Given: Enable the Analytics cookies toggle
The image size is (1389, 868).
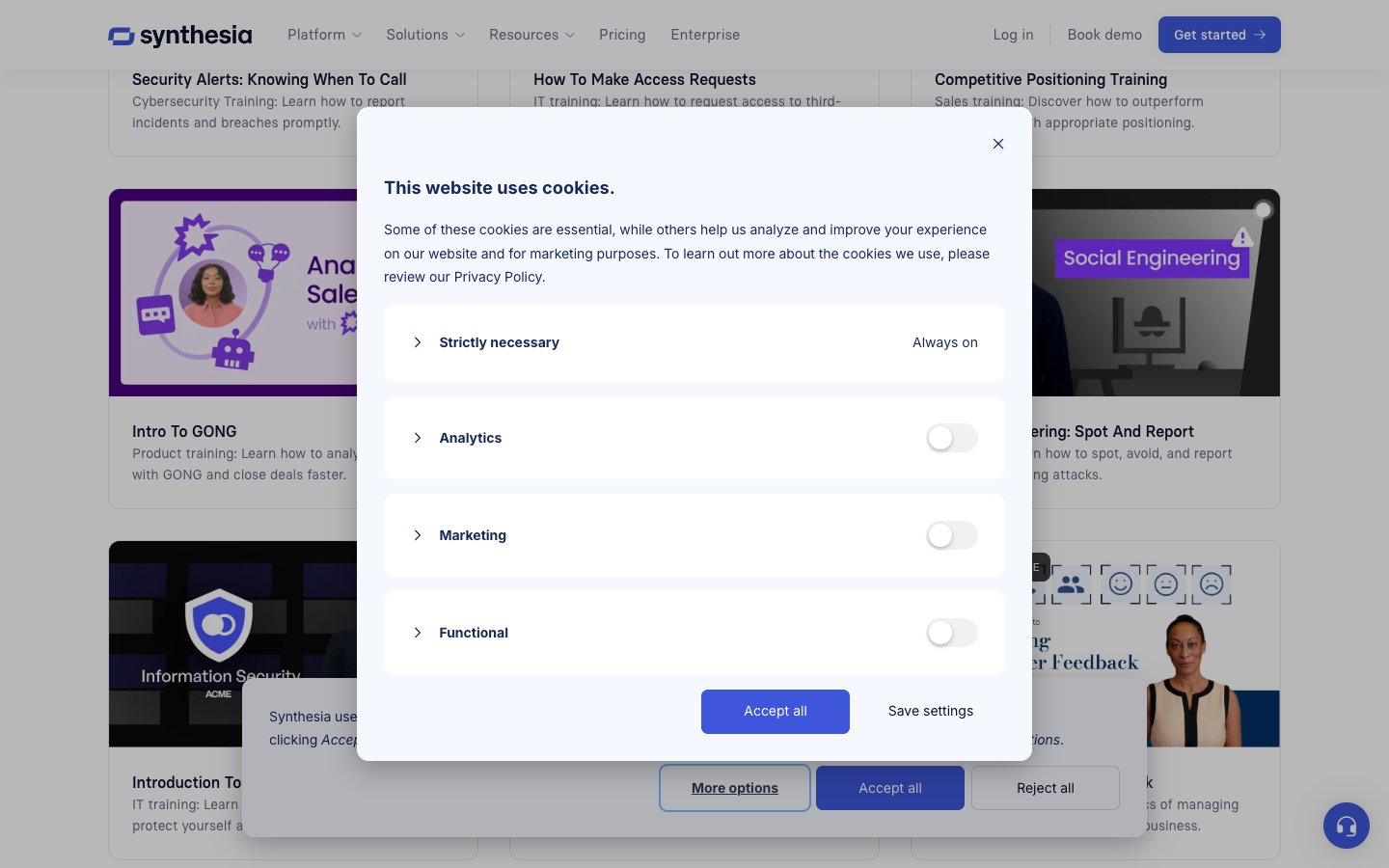Looking at the screenshot, I should coord(951,438).
